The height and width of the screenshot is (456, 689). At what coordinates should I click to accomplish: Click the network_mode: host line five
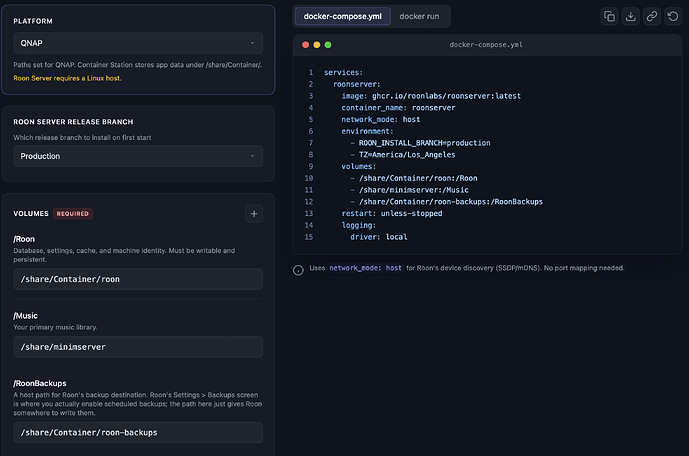pos(381,119)
